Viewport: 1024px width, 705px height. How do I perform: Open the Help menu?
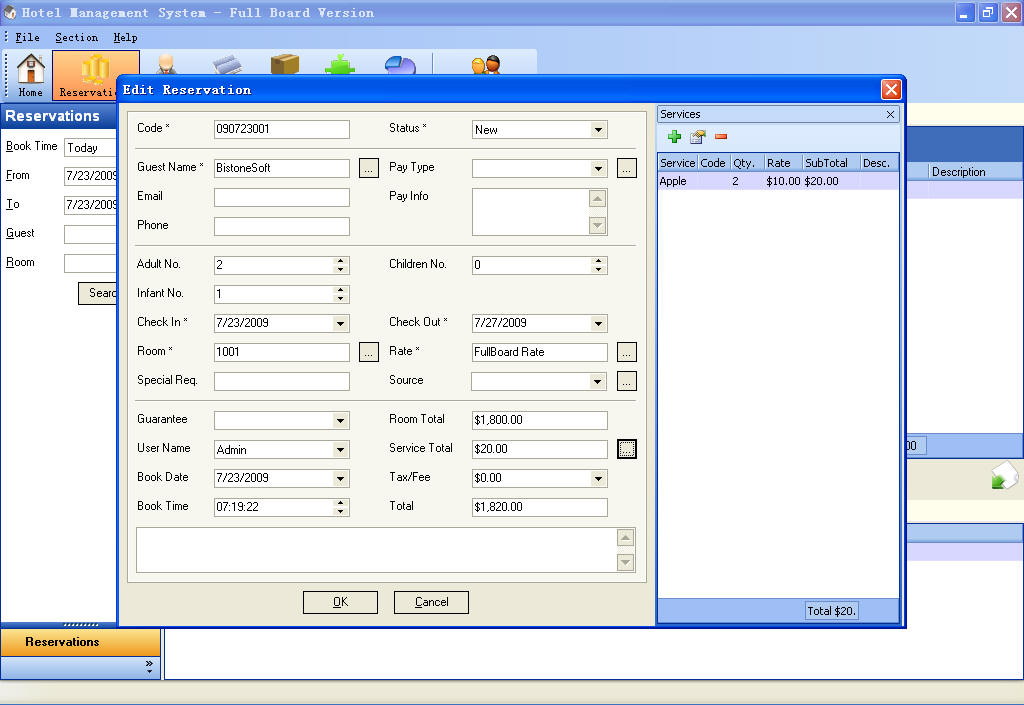coord(125,37)
